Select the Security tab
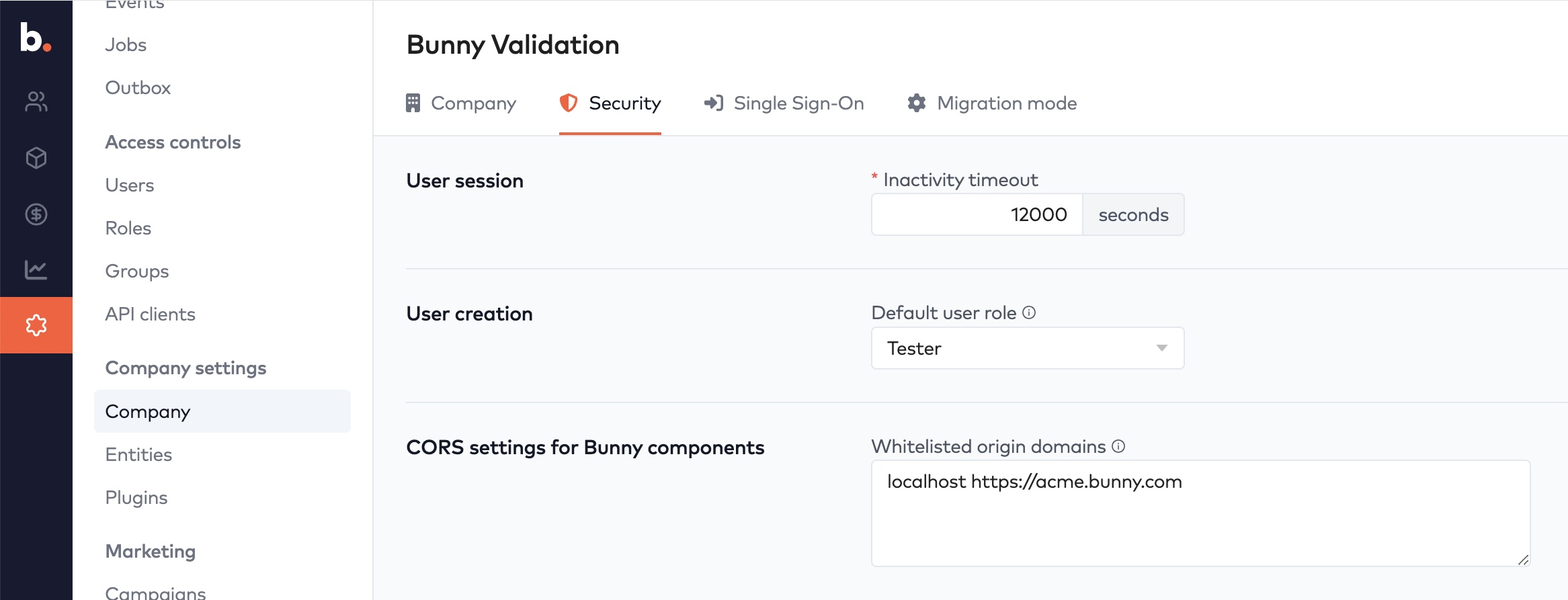This screenshot has width=1568, height=600. point(610,103)
